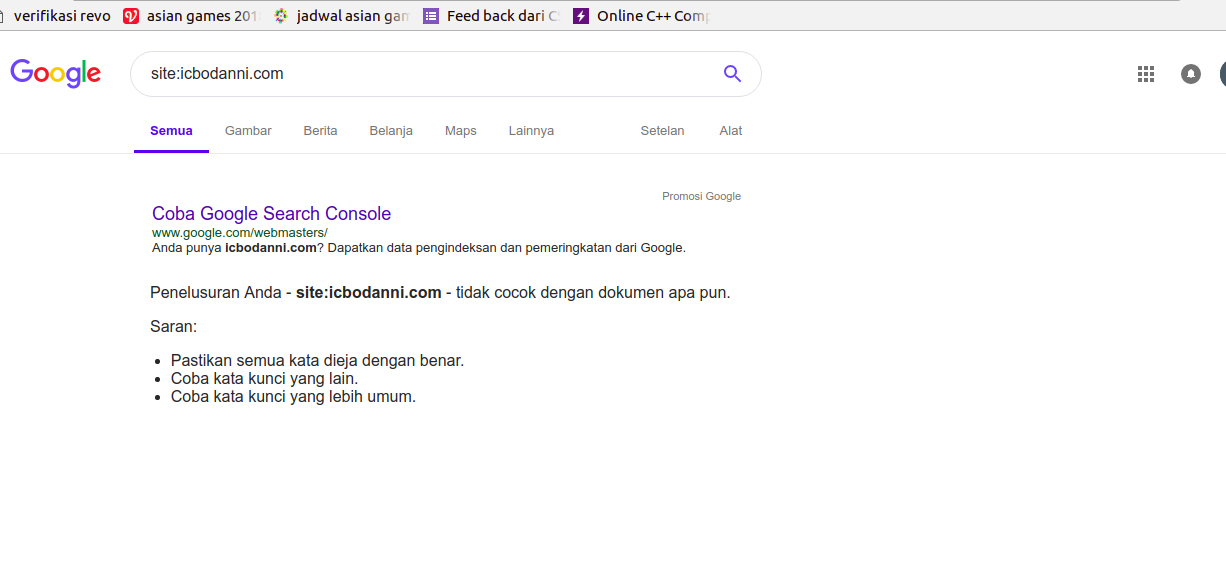Switch to the Berita tab
This screenshot has height=571, width=1226.
tap(320, 131)
